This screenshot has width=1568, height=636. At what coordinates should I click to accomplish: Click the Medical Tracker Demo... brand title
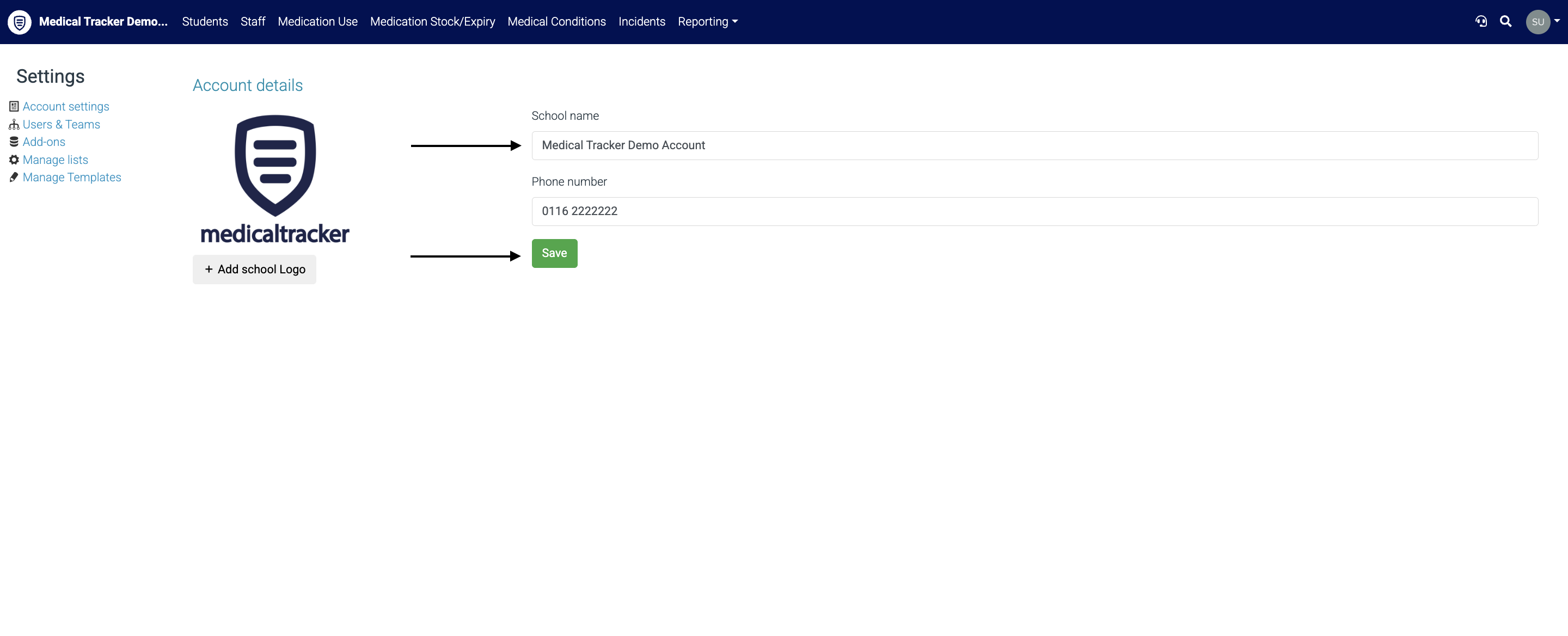103,21
